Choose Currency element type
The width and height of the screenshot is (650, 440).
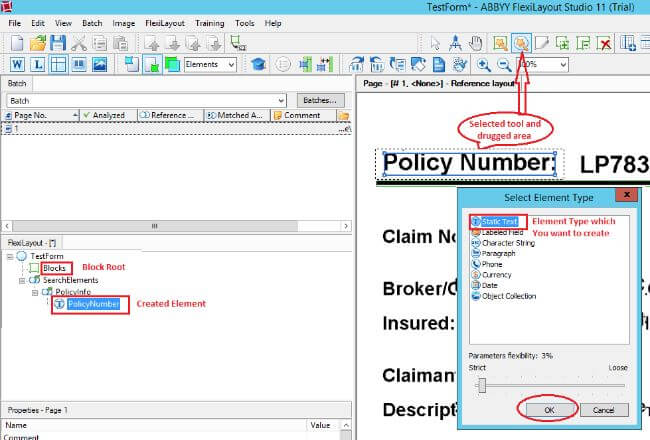coord(496,275)
